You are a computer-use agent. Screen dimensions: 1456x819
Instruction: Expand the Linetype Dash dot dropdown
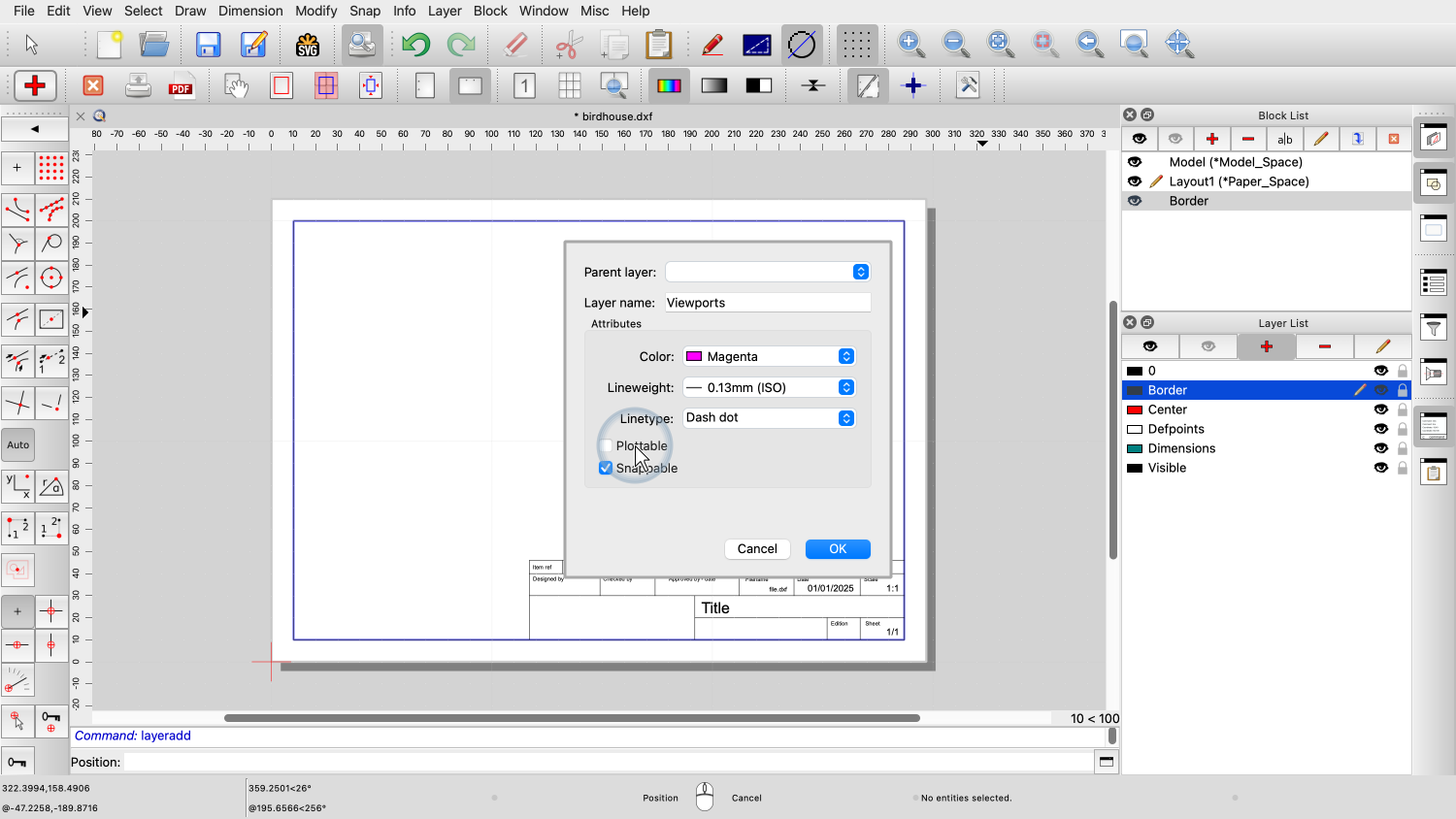769,418
